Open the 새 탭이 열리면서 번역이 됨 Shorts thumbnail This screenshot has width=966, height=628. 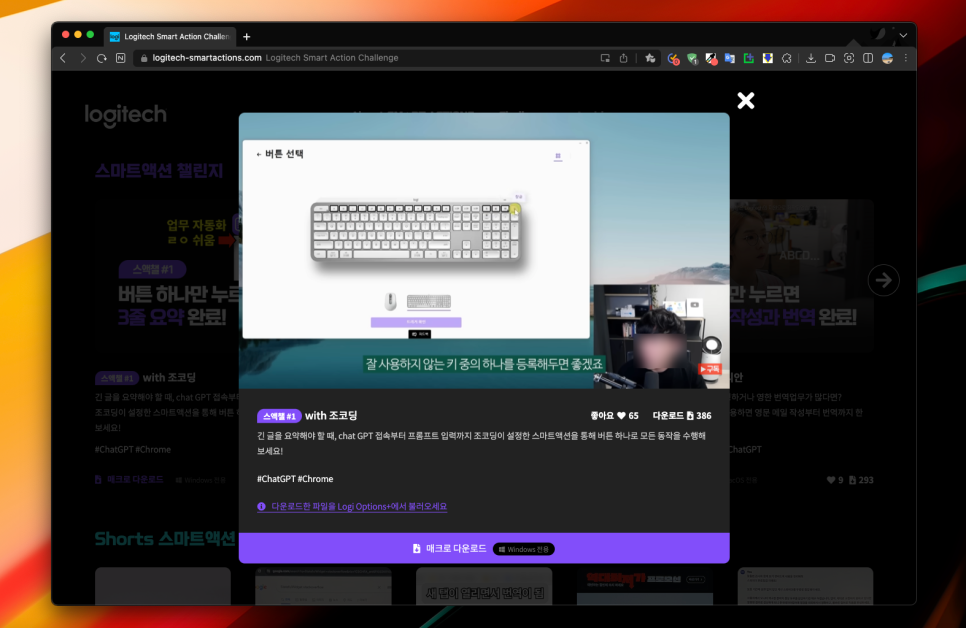point(484,586)
